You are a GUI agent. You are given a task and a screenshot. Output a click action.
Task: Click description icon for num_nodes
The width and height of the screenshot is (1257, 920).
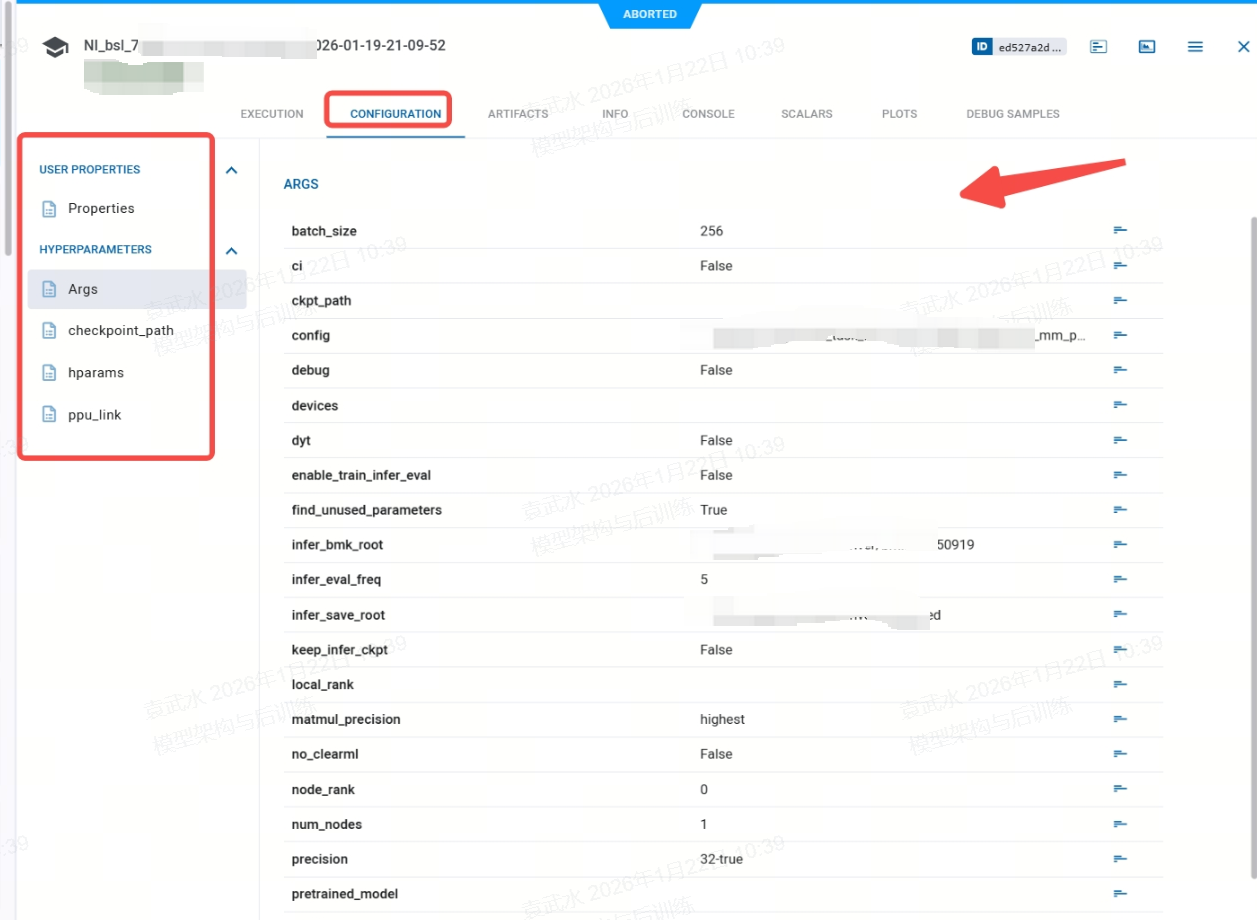tap(1120, 824)
